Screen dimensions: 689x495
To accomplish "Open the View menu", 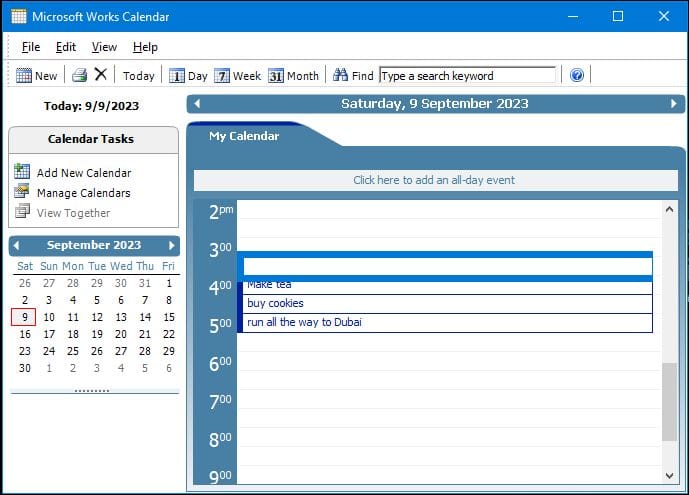I will (x=104, y=47).
